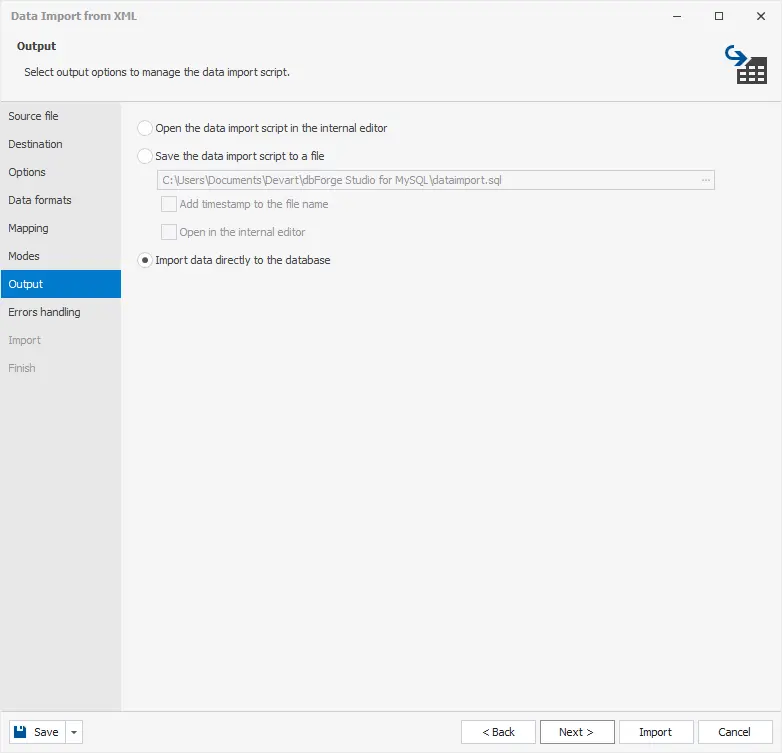Image resolution: width=782 pixels, height=753 pixels.
Task: Click the floppy disk Save icon
Action: coord(22,732)
